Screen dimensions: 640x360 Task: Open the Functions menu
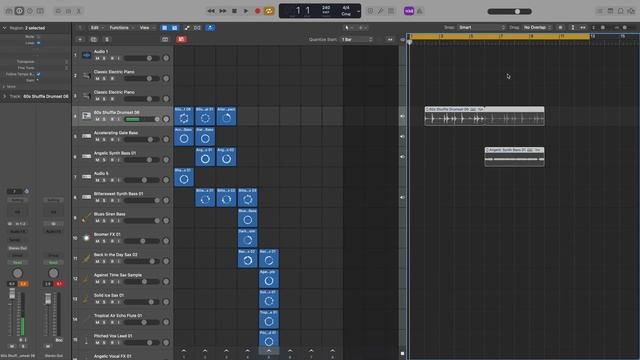121,28
